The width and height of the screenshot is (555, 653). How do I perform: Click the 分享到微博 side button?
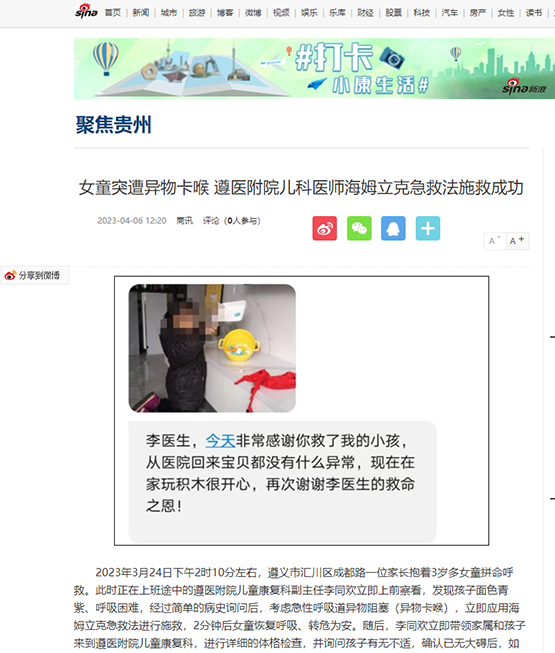tap(34, 275)
